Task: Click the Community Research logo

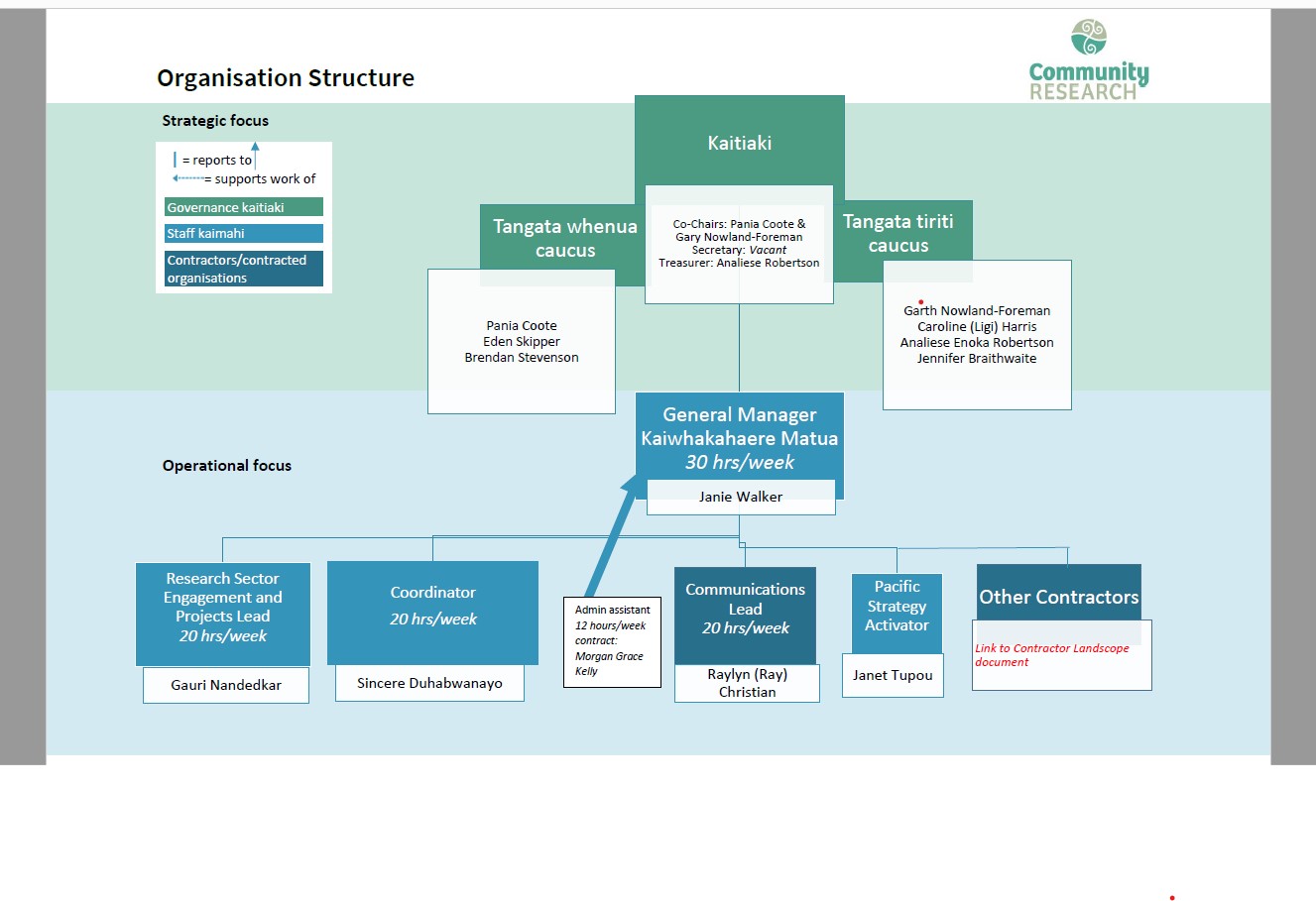Action: click(1088, 61)
